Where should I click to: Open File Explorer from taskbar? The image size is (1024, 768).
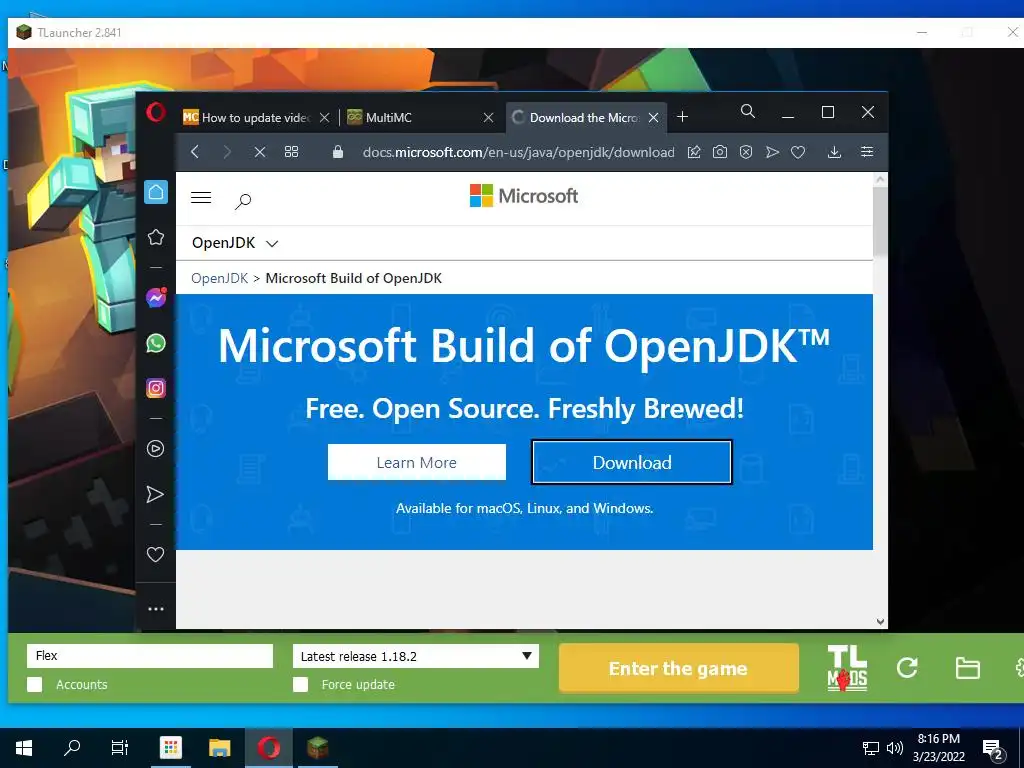(219, 748)
